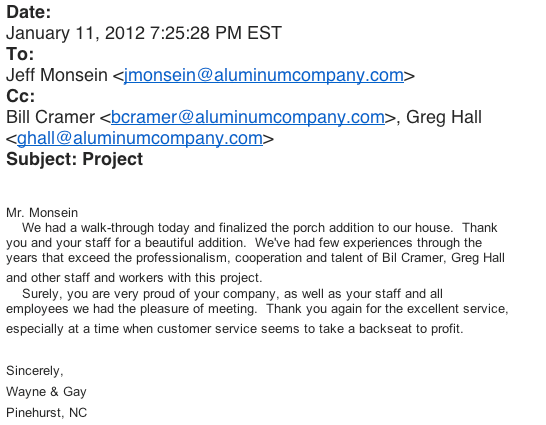Viewport: 546px width, 425px height.
Task: Click the recipient name Jeff Monsein
Action: coord(57,75)
